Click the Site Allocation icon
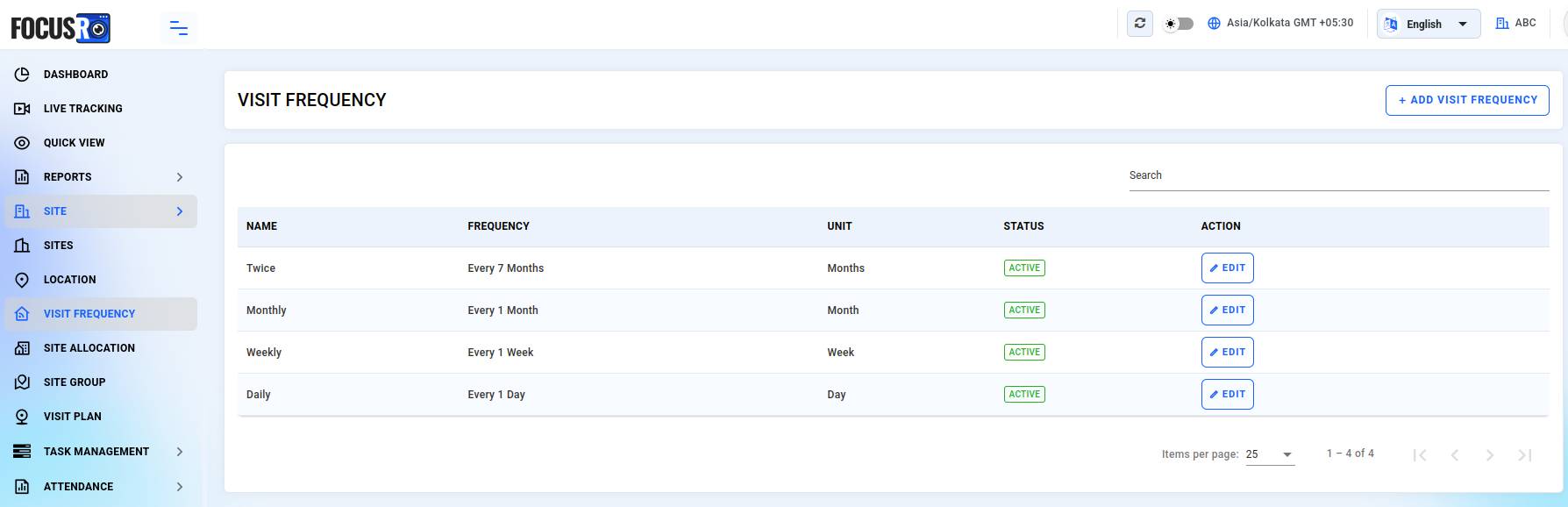1568x507 pixels. (23, 348)
